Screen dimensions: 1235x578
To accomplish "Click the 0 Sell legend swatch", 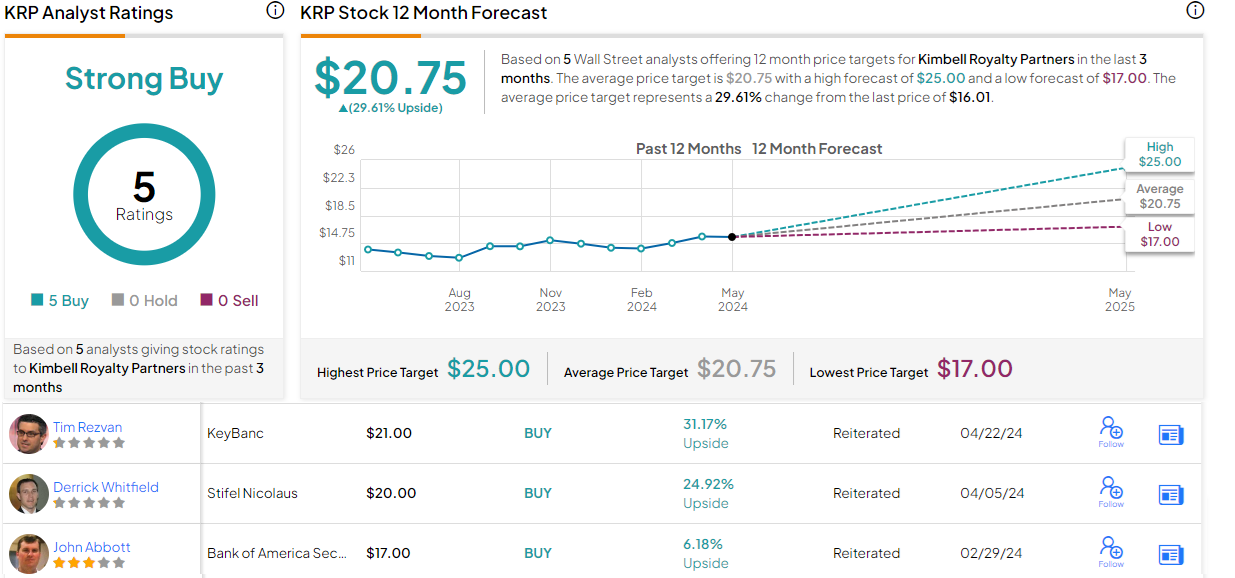I will pyautogui.click(x=207, y=300).
